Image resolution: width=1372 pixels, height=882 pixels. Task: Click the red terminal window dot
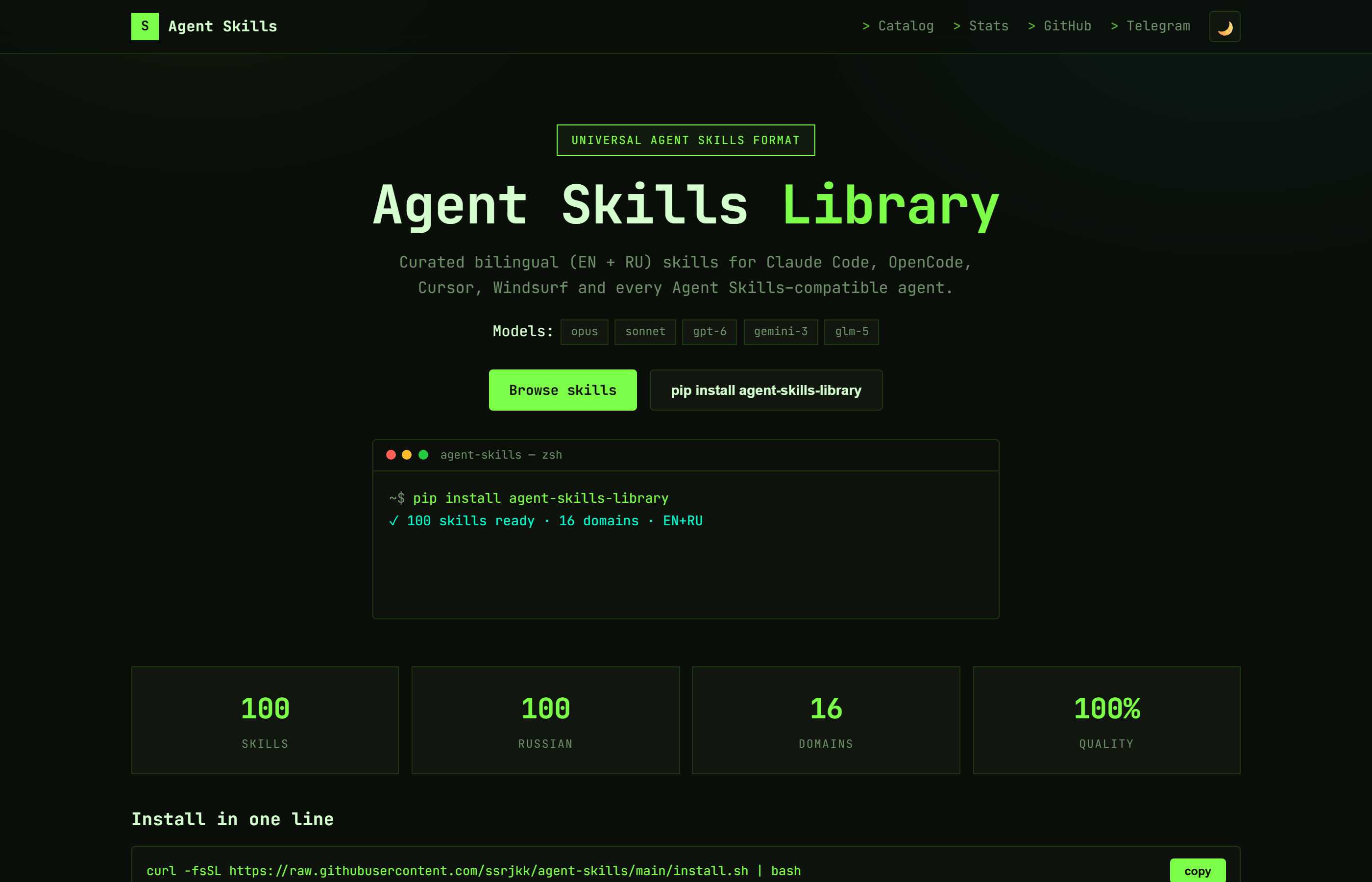coord(391,455)
